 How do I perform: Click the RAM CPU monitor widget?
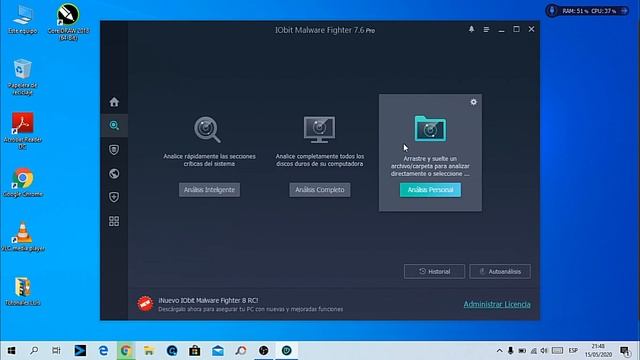[x=588, y=11]
